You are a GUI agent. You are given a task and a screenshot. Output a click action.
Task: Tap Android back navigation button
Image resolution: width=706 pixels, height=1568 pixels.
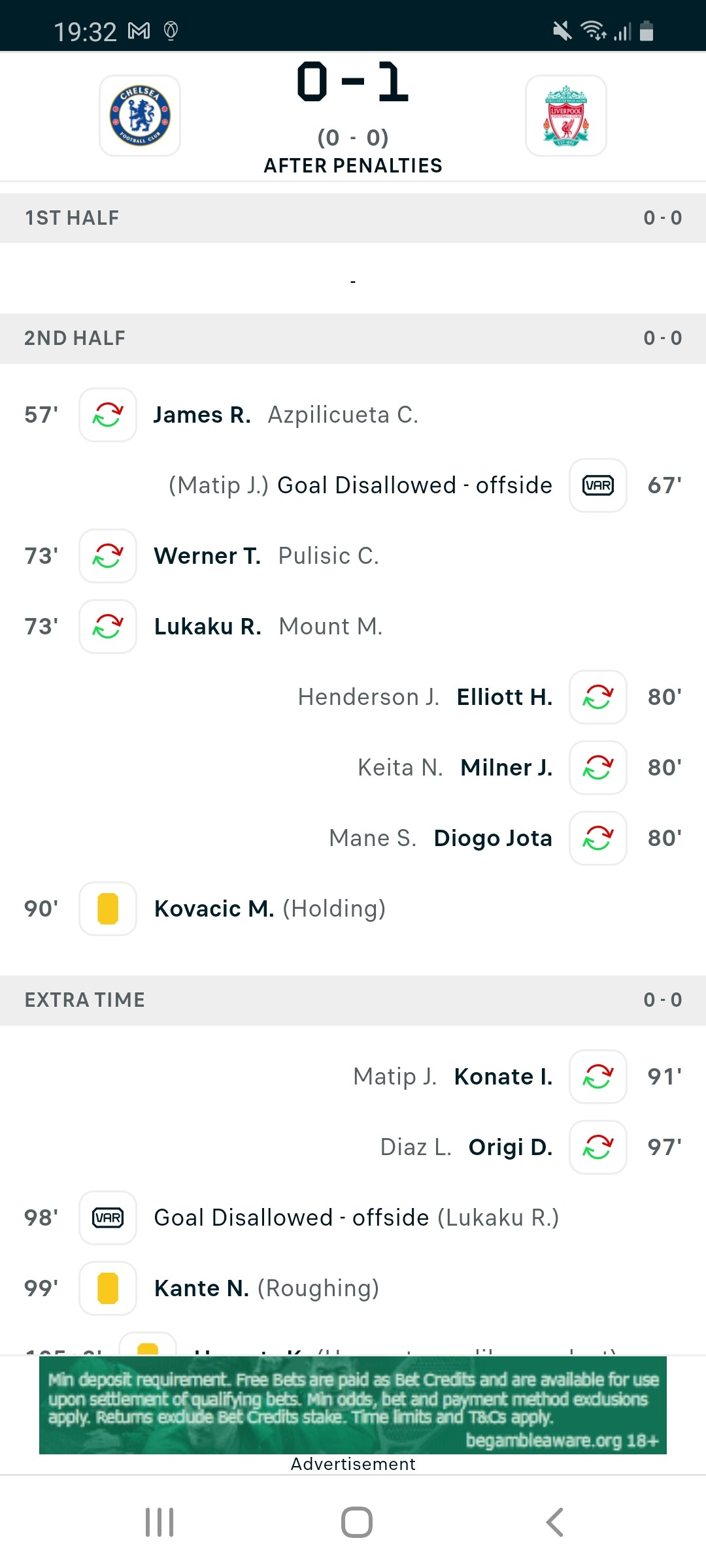(x=554, y=1522)
